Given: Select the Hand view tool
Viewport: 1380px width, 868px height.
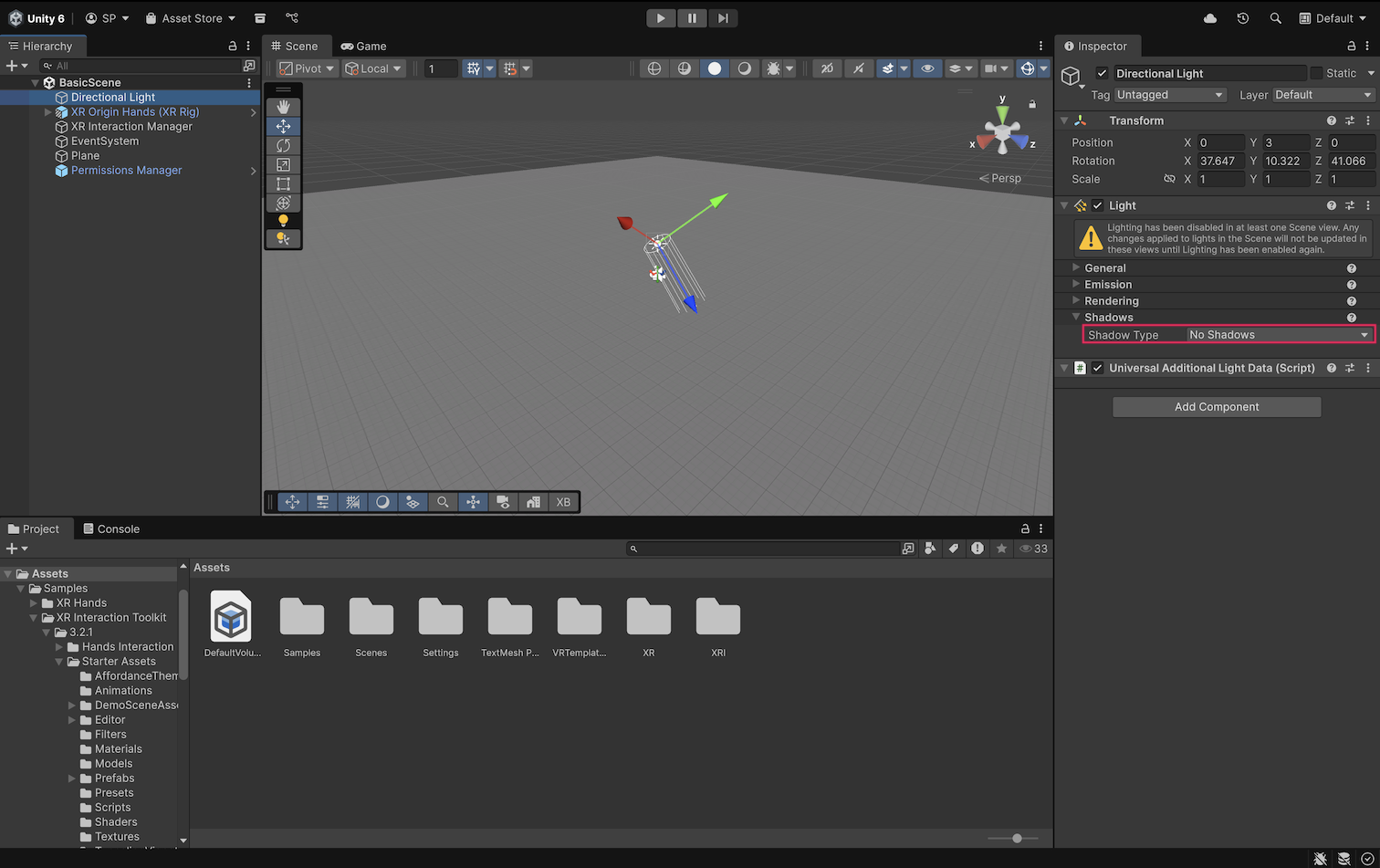Looking at the screenshot, I should click(283, 107).
